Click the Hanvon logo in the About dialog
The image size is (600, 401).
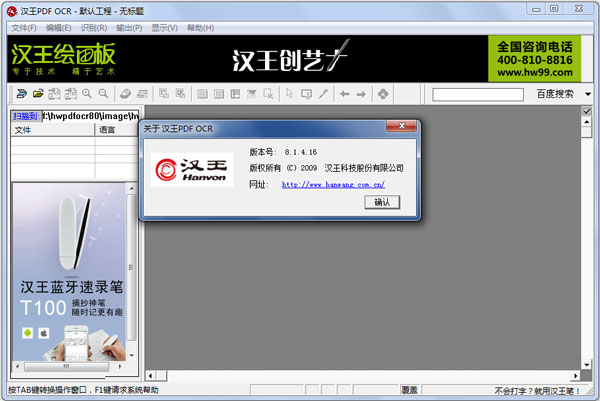192,170
